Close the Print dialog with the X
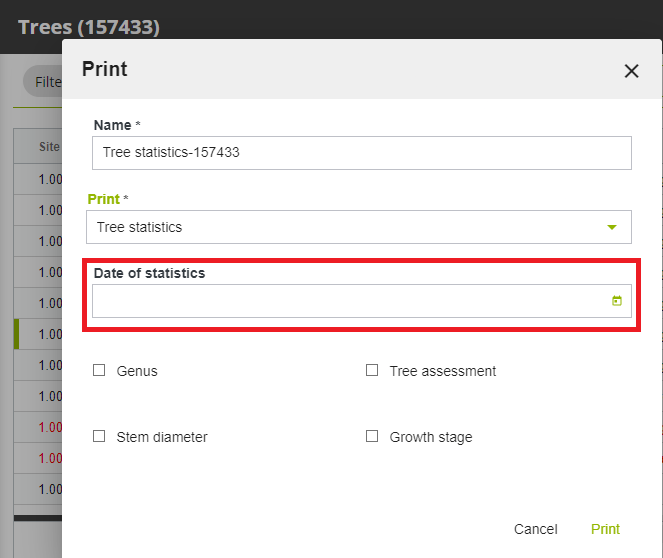This screenshot has height=558, width=663. pos(631,71)
